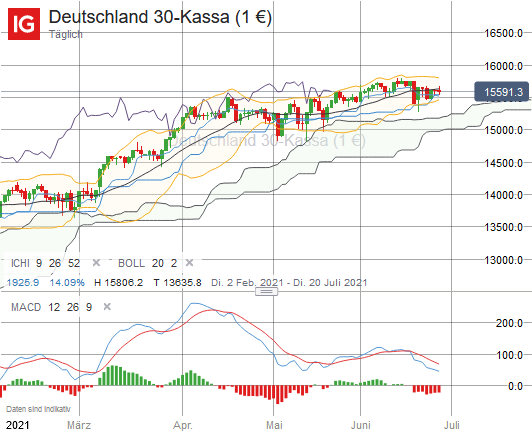Click the Mai date axis label
This screenshot has height=434, width=532.
[x=274, y=425]
